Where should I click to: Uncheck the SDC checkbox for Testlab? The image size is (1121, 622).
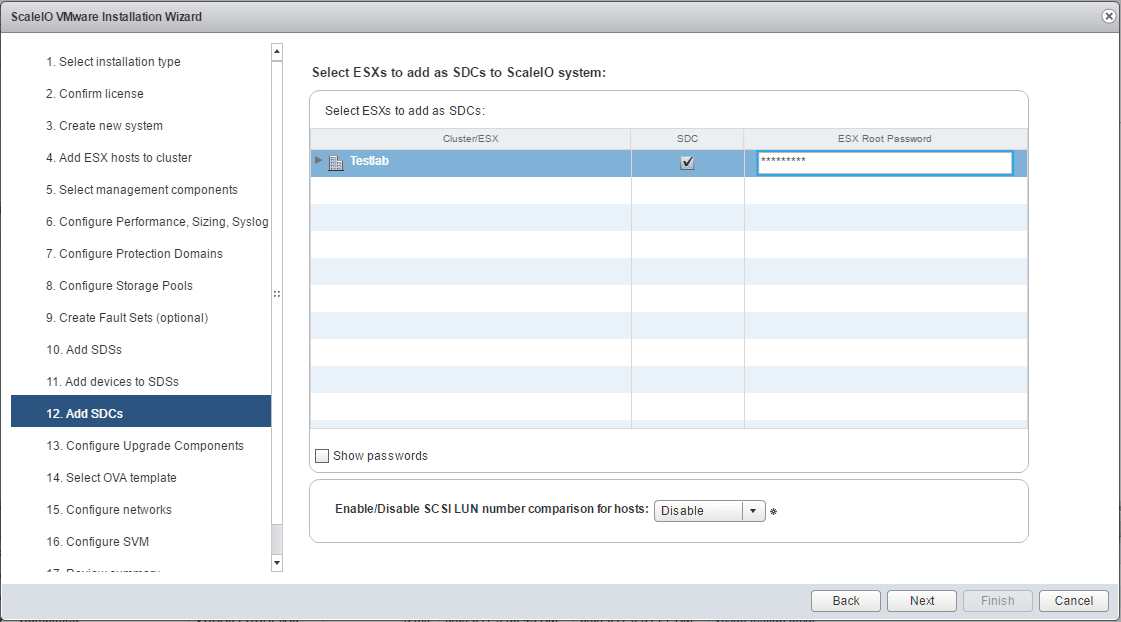pos(687,163)
